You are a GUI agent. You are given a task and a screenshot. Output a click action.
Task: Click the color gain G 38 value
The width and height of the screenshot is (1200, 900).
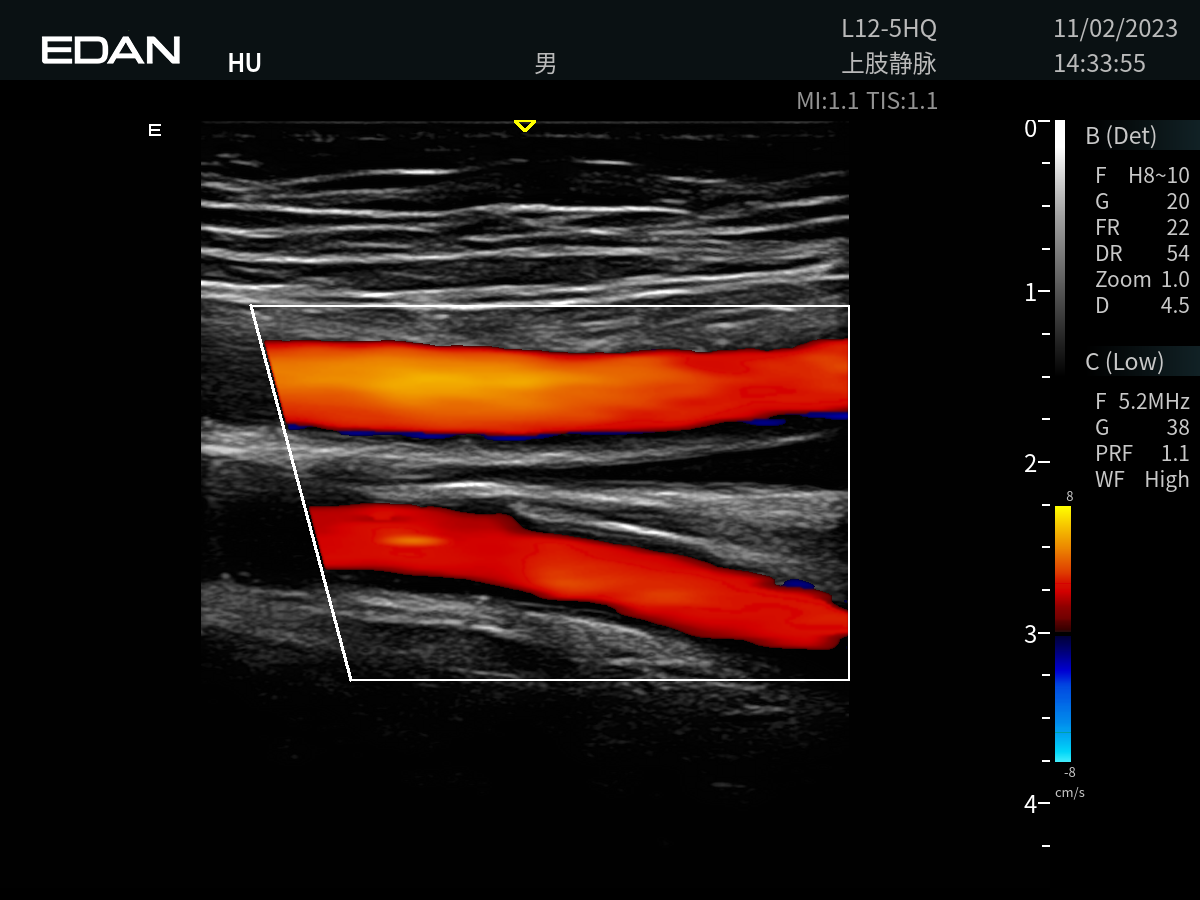1142,428
